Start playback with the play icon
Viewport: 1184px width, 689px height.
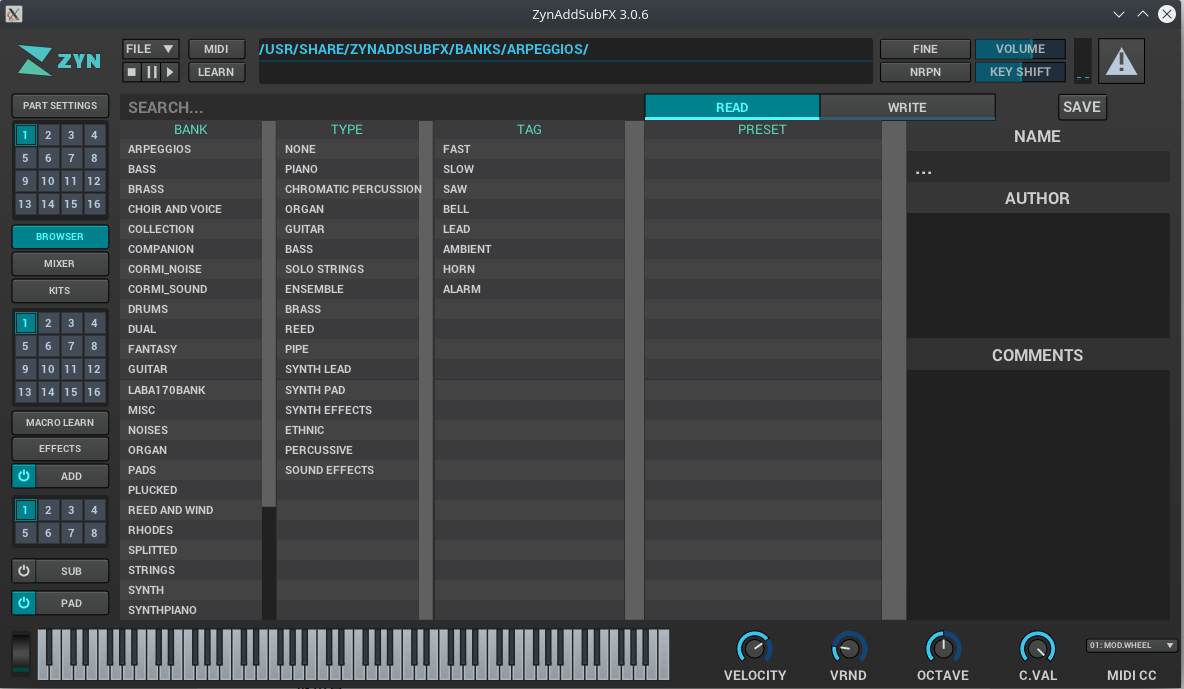170,72
